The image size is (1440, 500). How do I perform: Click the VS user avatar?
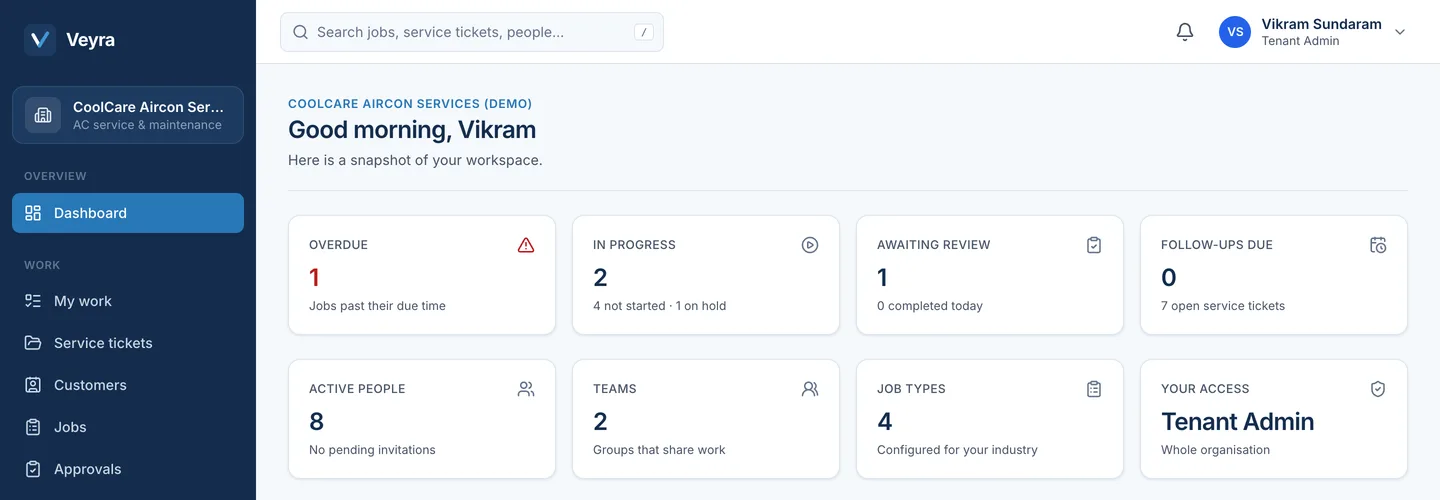(x=1235, y=32)
